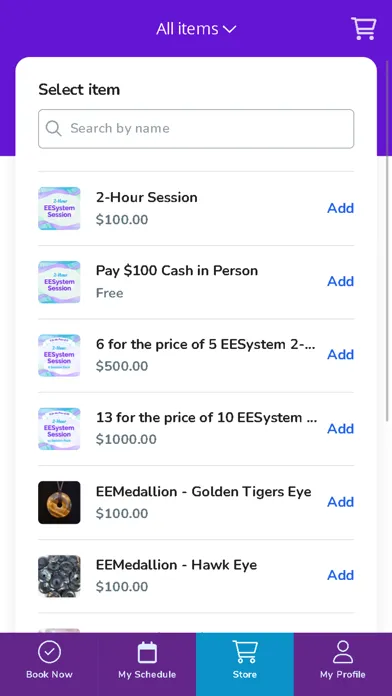Click the search magnifier icon
The image size is (392, 696).
tap(54, 129)
